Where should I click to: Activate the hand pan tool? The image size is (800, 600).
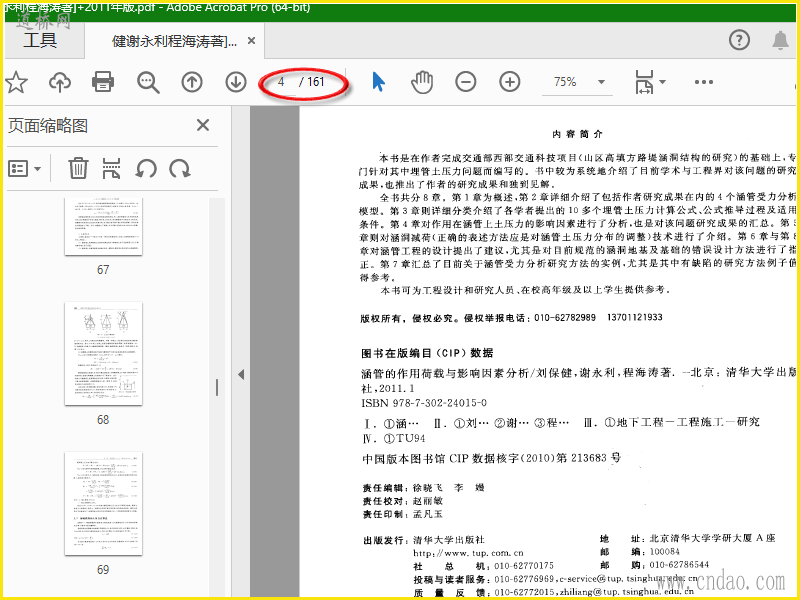point(422,82)
